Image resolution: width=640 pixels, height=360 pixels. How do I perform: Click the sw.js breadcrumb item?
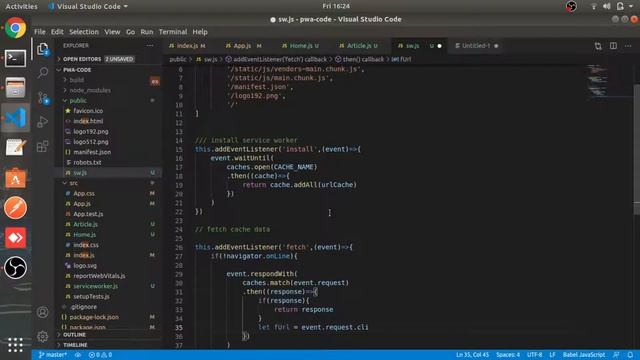pyautogui.click(x=207, y=60)
